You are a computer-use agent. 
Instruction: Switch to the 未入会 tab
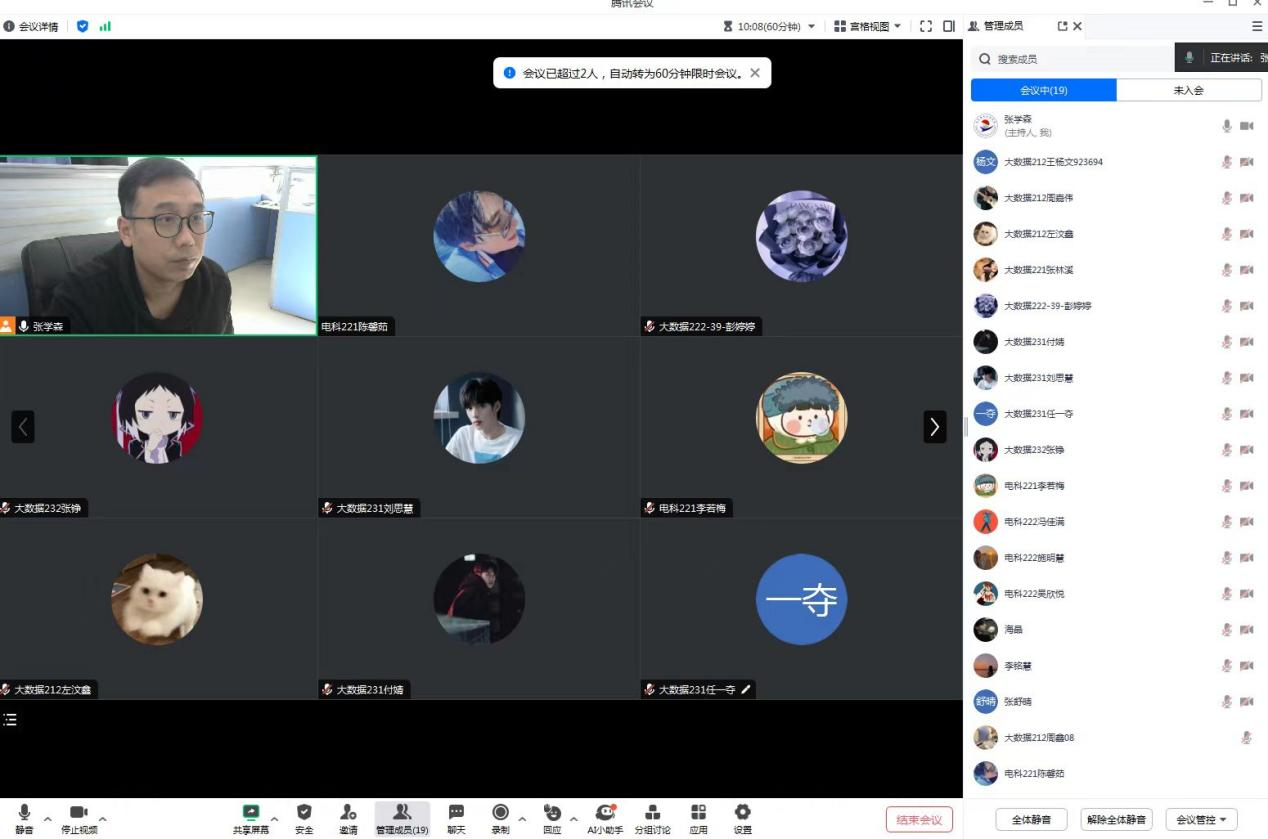coord(1188,90)
